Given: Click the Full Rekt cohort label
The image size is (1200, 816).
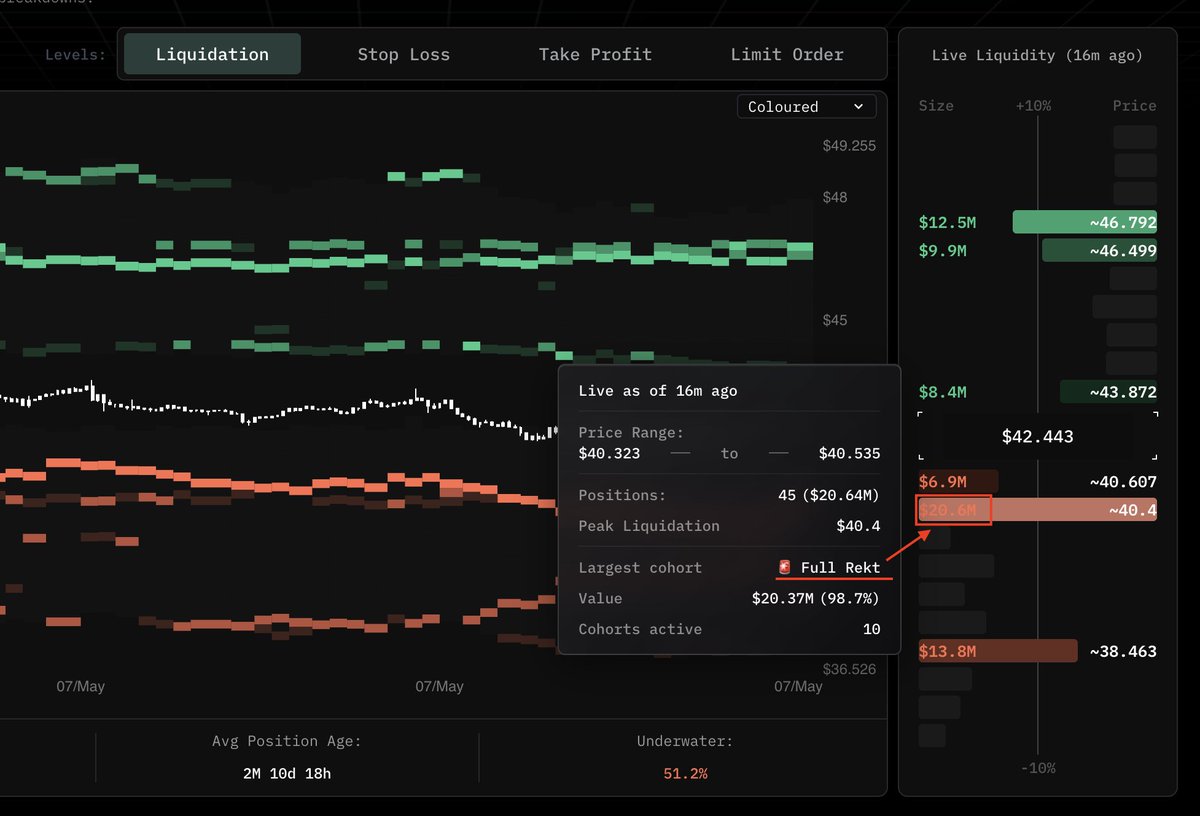Looking at the screenshot, I should [x=840, y=567].
